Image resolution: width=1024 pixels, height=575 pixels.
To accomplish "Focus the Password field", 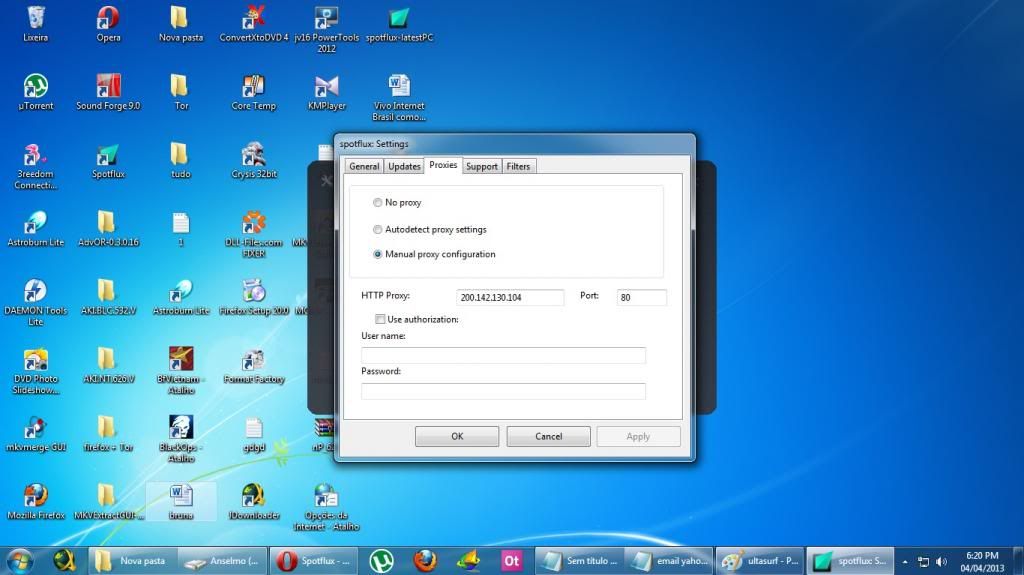I will (504, 391).
